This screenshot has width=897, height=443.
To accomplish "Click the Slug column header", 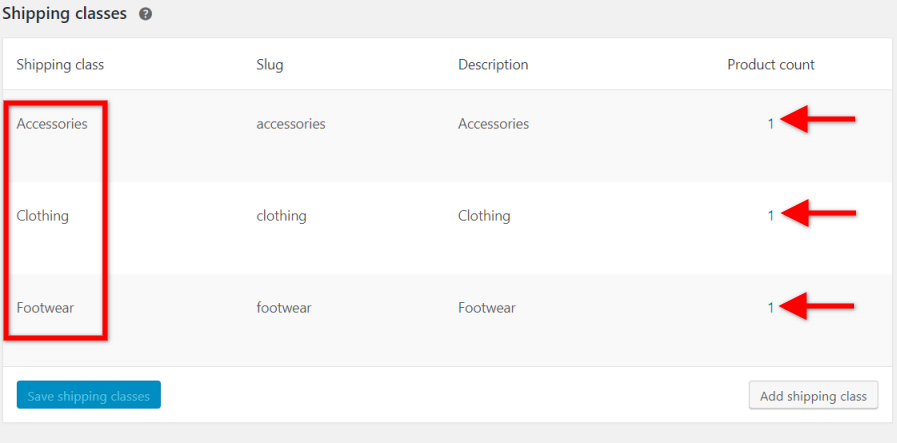I will coord(269,65).
